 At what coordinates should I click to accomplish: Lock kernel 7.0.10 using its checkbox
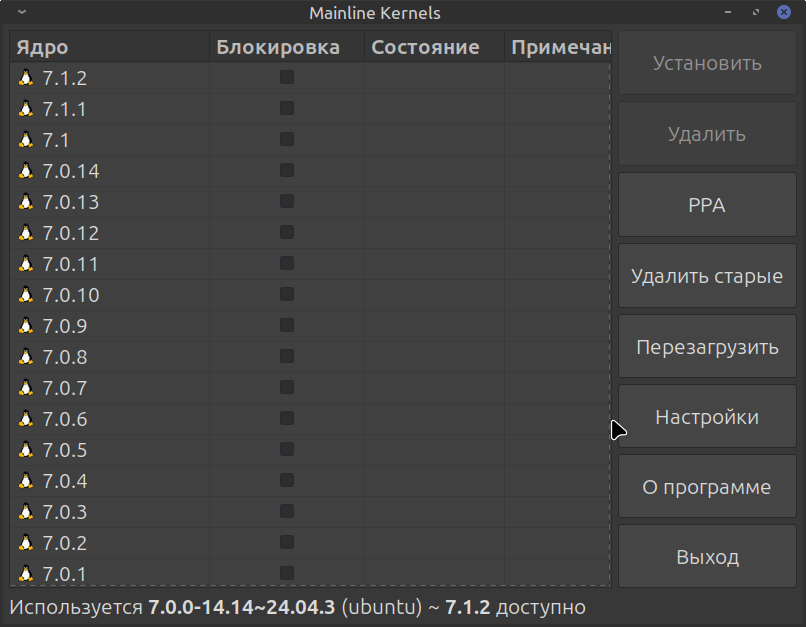(287, 294)
